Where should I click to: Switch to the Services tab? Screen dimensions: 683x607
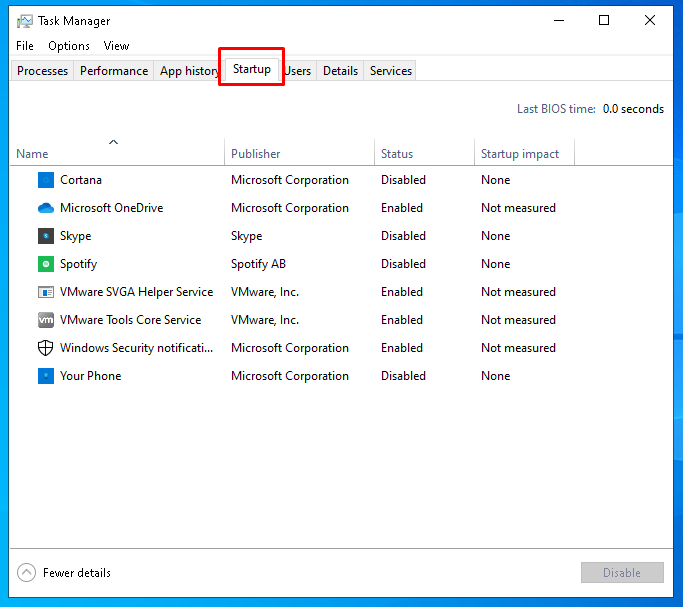(x=391, y=71)
